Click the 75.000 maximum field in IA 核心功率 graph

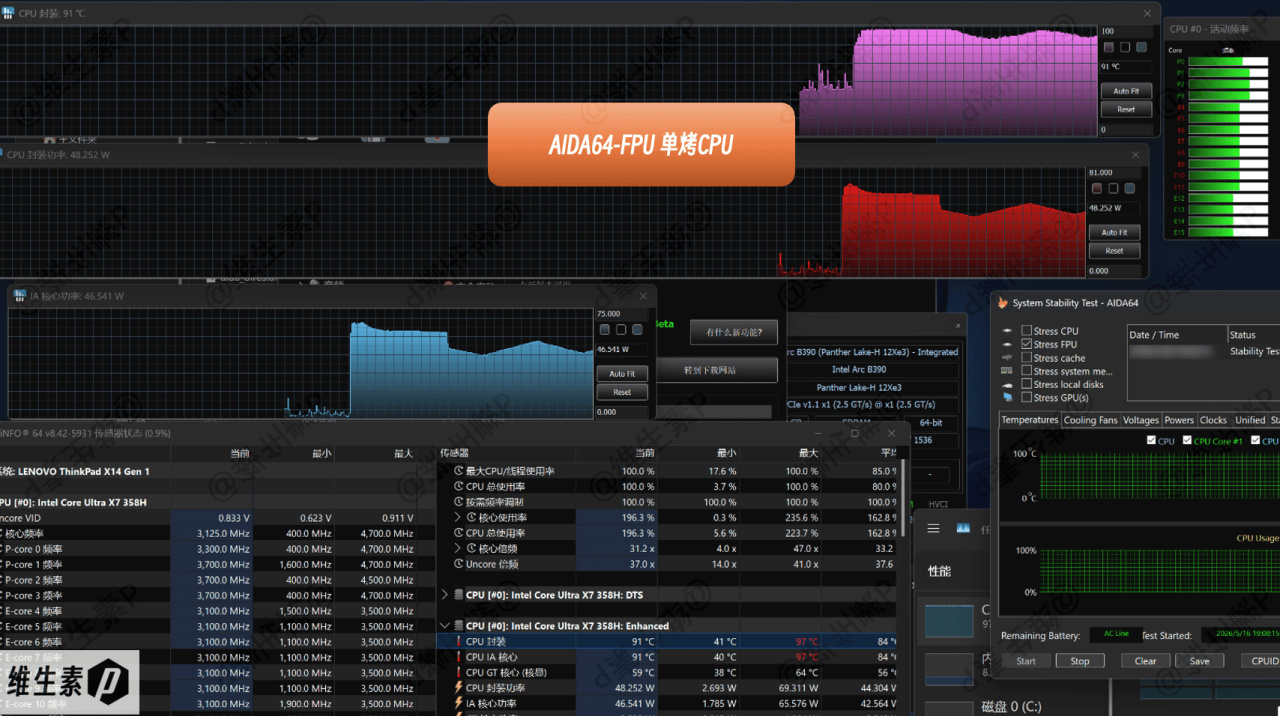coord(621,314)
